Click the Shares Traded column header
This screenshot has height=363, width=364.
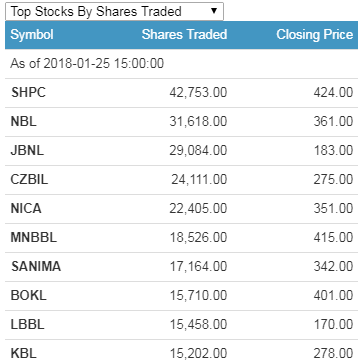pyautogui.click(x=184, y=35)
